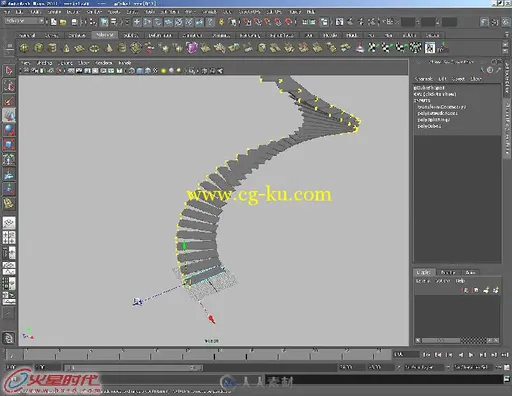Open the Create UVs menu

249,12
